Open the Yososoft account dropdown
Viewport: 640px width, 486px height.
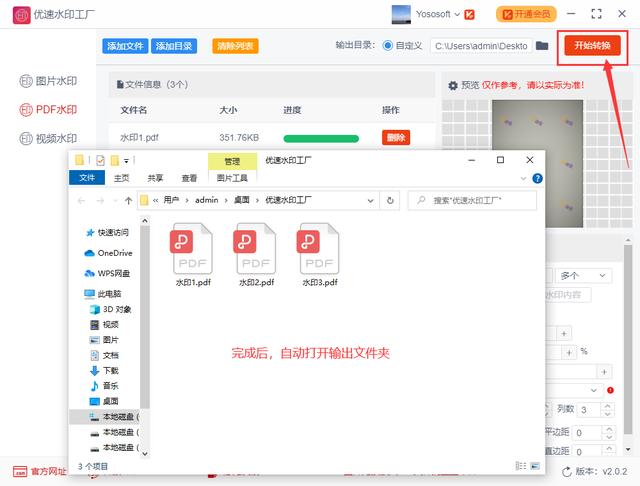coord(438,14)
